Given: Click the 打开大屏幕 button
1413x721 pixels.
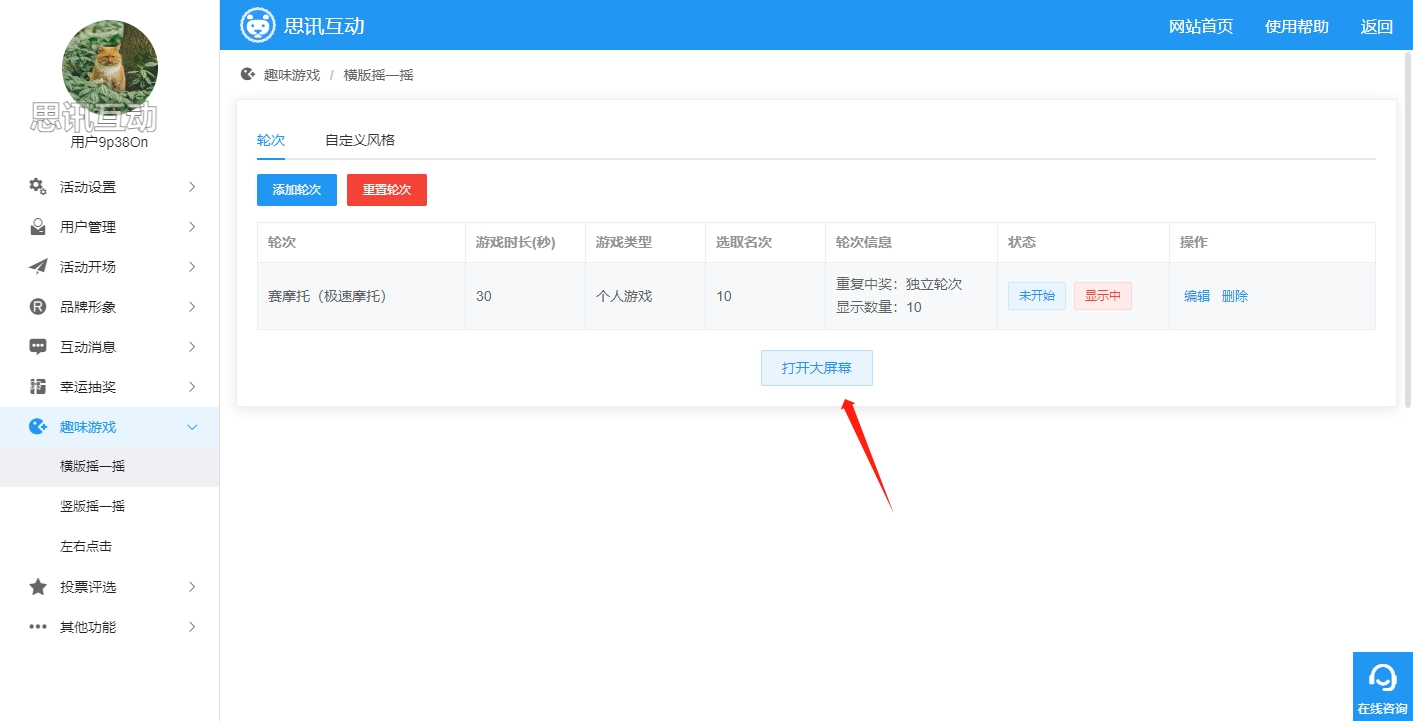Looking at the screenshot, I should pyautogui.click(x=817, y=368).
